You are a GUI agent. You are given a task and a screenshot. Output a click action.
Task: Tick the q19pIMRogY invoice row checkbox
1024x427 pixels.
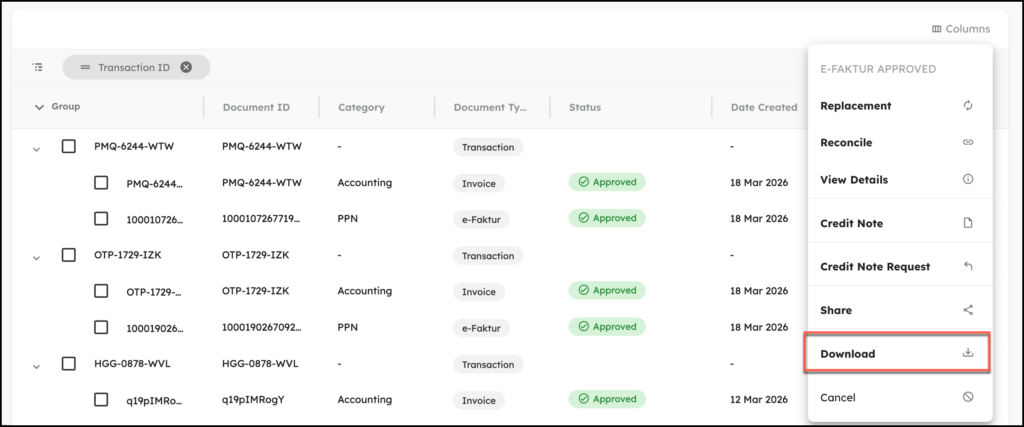[101, 399]
